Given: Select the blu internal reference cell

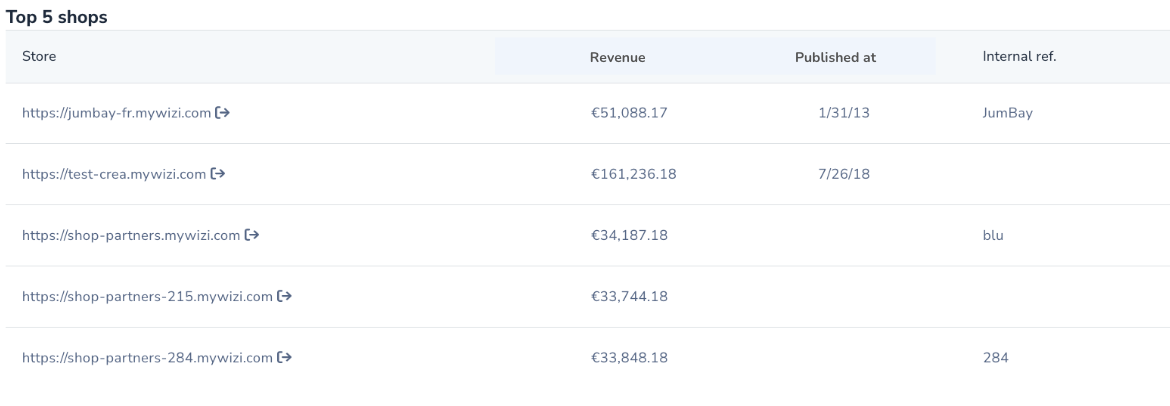Looking at the screenshot, I should [993, 235].
